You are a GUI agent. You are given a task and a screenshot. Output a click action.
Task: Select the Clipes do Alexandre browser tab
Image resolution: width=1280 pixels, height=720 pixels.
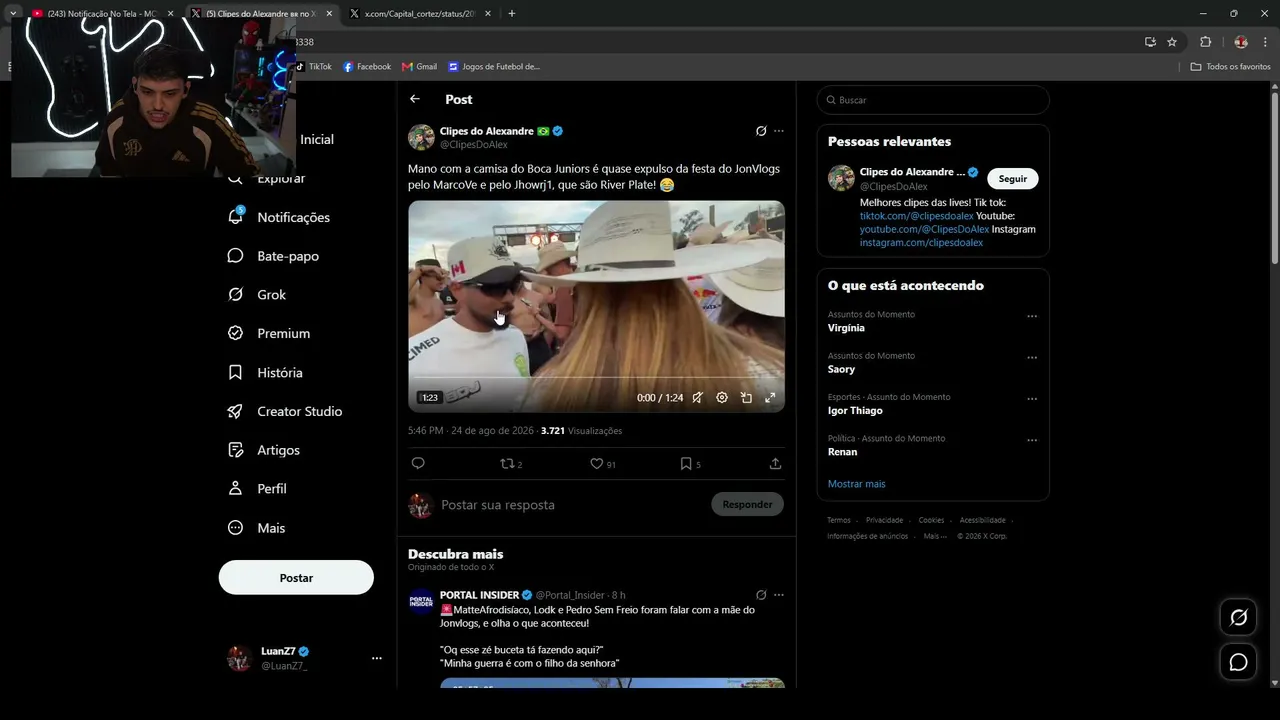[x=262, y=14]
